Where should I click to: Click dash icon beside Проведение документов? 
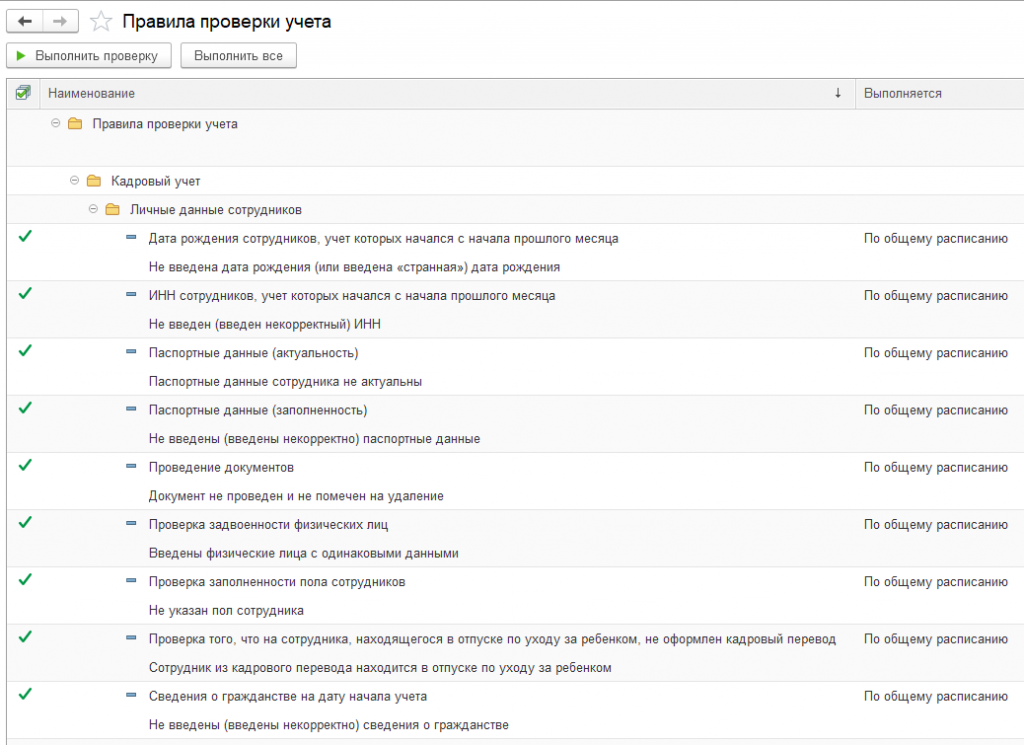[x=131, y=466]
